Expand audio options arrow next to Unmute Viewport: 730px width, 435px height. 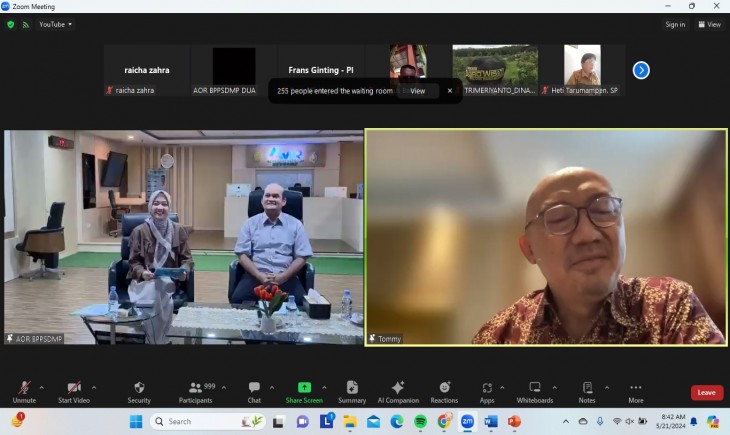(41, 387)
